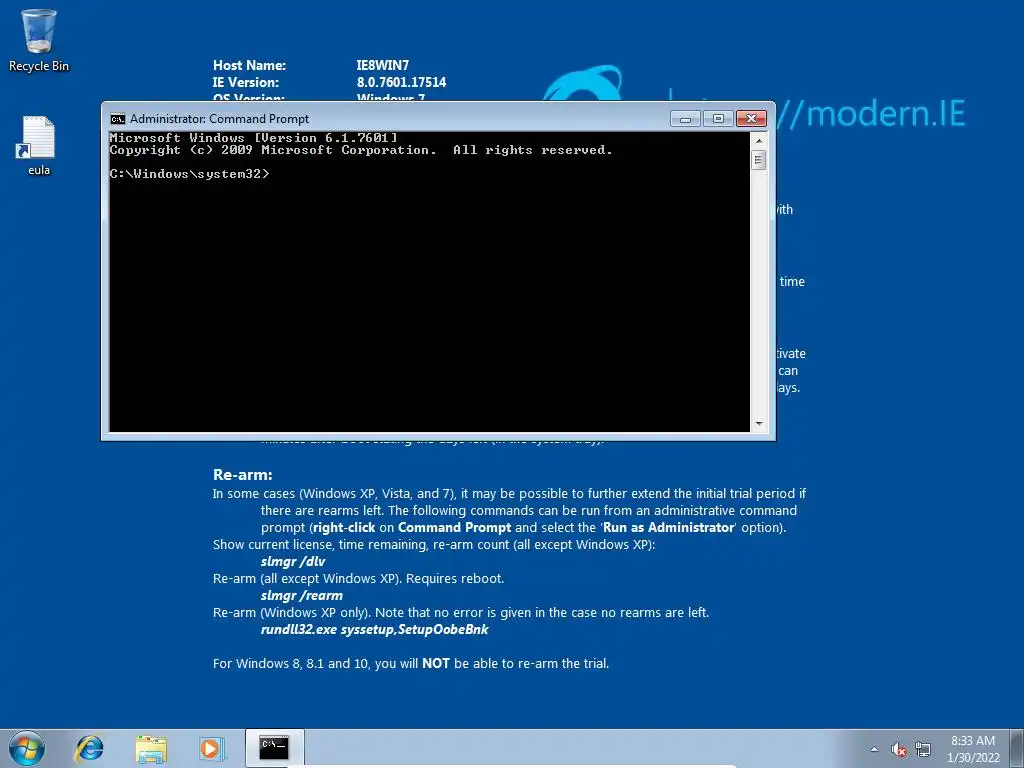Image resolution: width=1024 pixels, height=768 pixels.
Task: Click the Show desktop strip at taskbar end
Action: coord(1017,748)
